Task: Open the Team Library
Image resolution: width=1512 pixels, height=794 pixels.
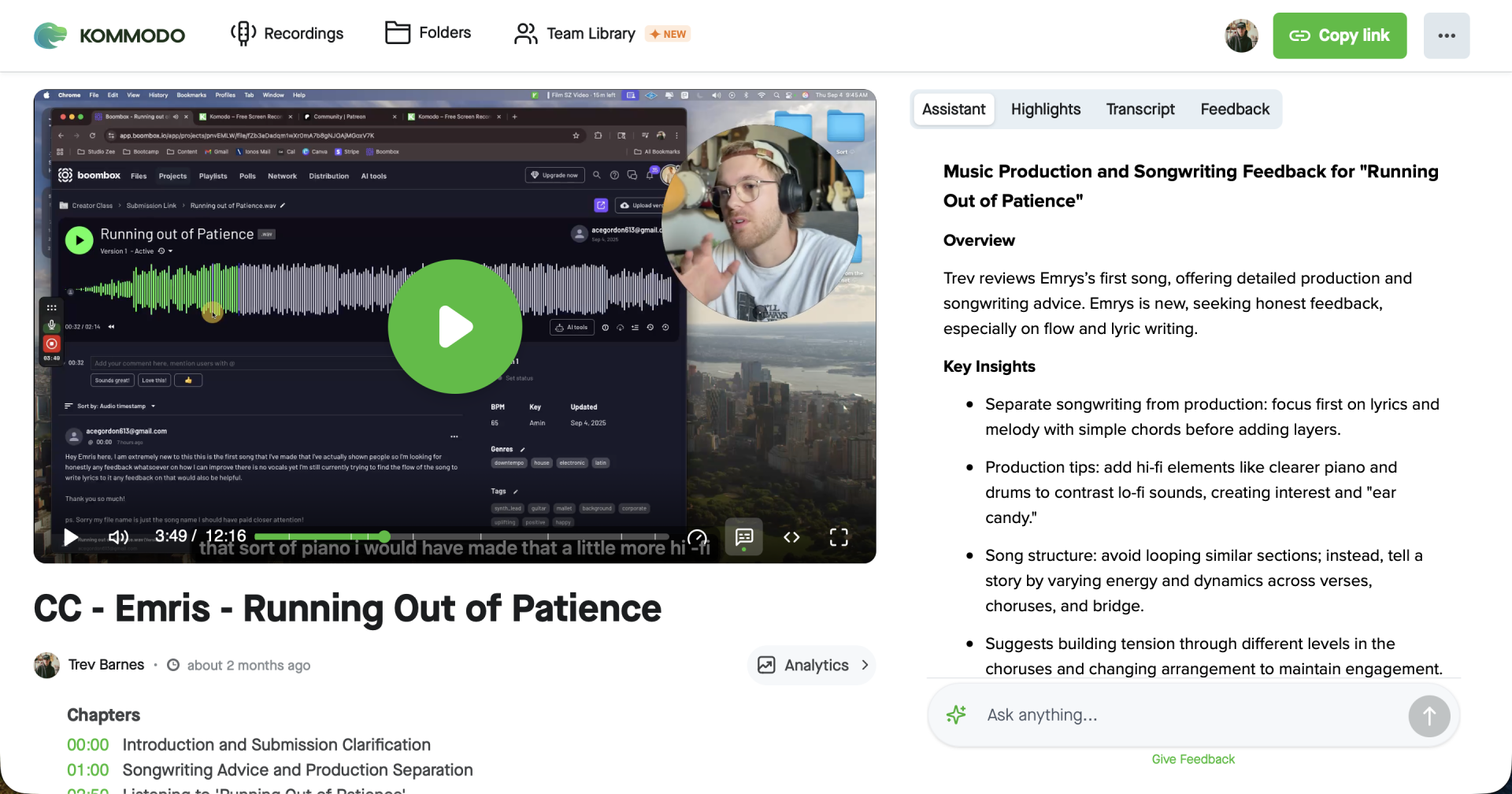Action: (575, 33)
